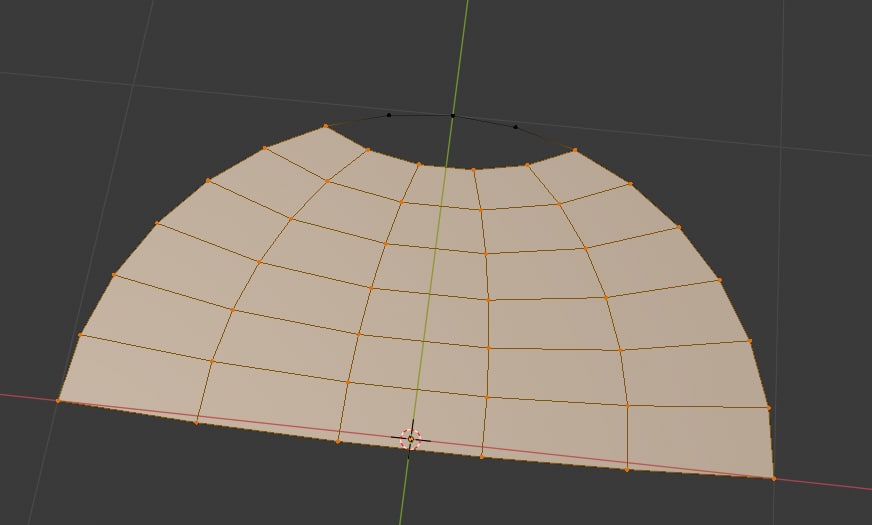
Task: Select the mesh's bottom-left corner vertex on the red axis
Action: tap(58, 400)
